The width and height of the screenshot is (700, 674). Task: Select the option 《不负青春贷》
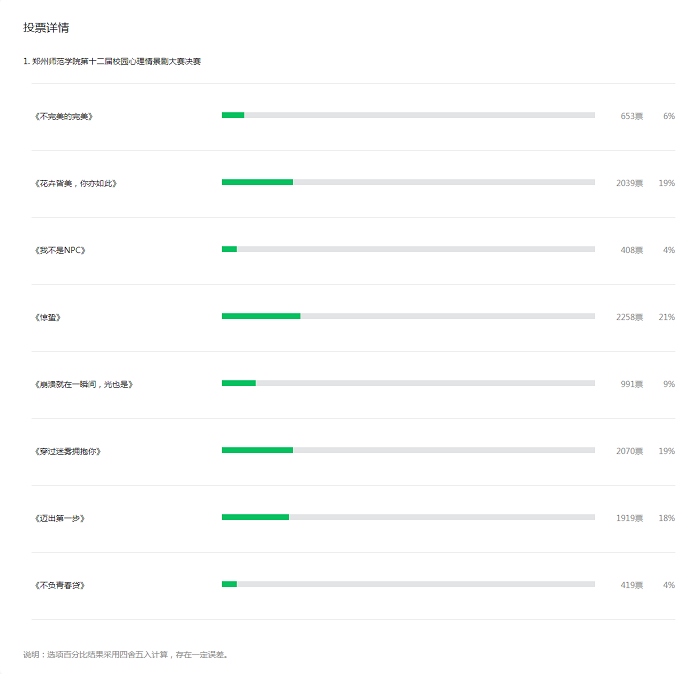tap(60, 585)
